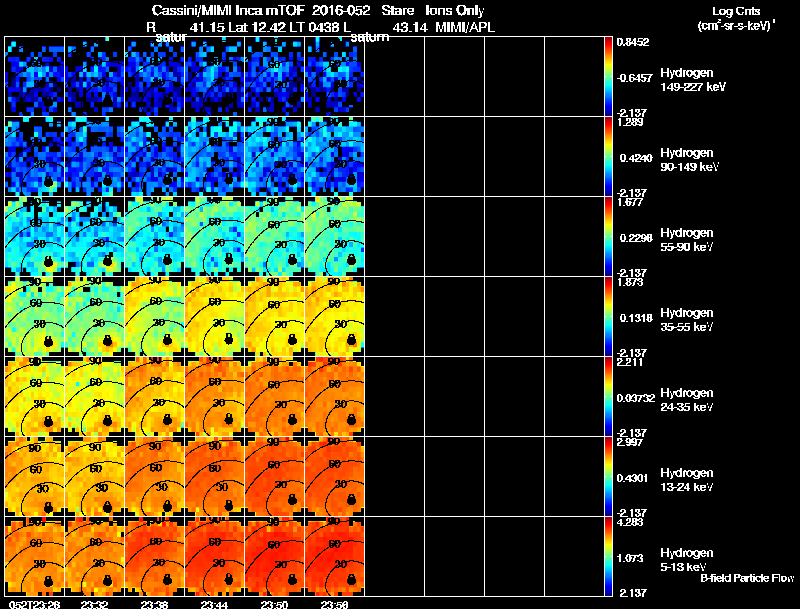Screen dimensions: 800x609
Task: Click the 'B-field Particle Flow' caption
Action: click(747, 578)
